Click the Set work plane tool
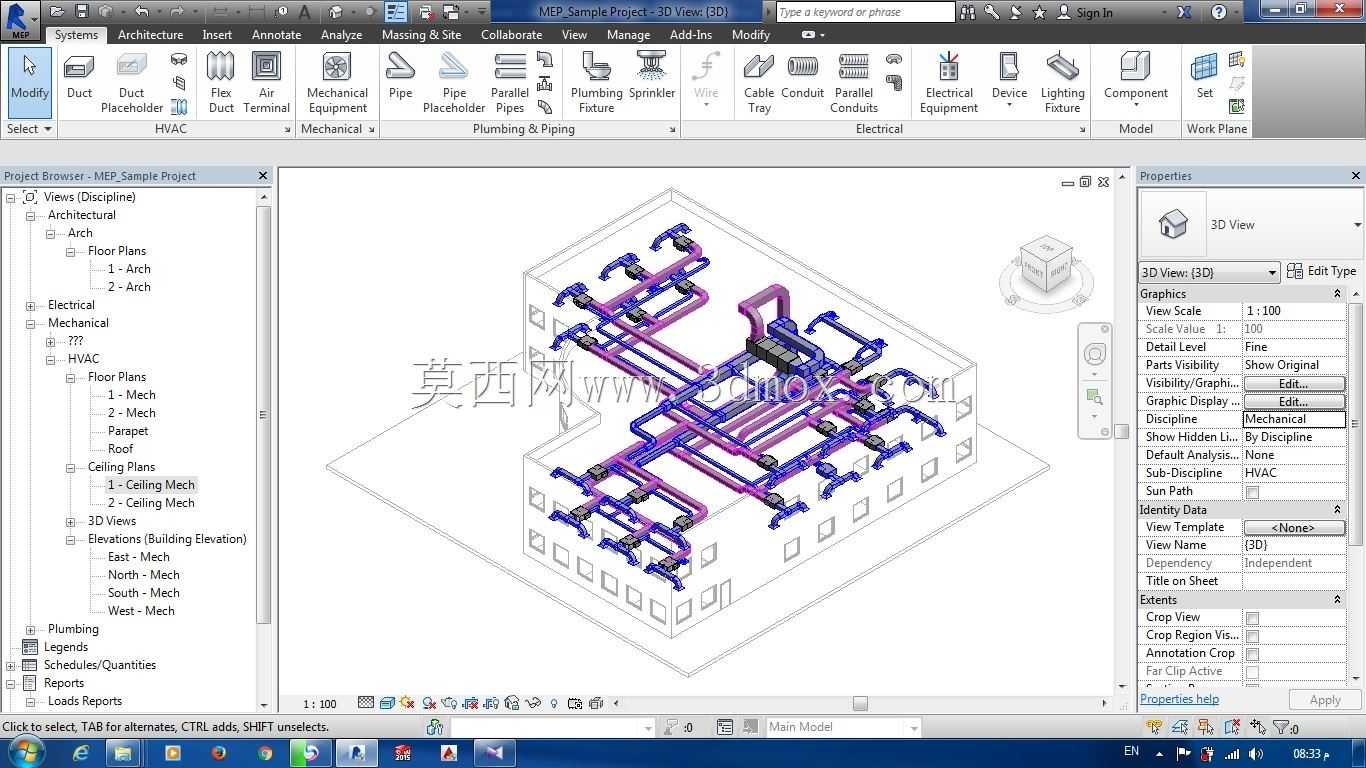 tap(1204, 78)
